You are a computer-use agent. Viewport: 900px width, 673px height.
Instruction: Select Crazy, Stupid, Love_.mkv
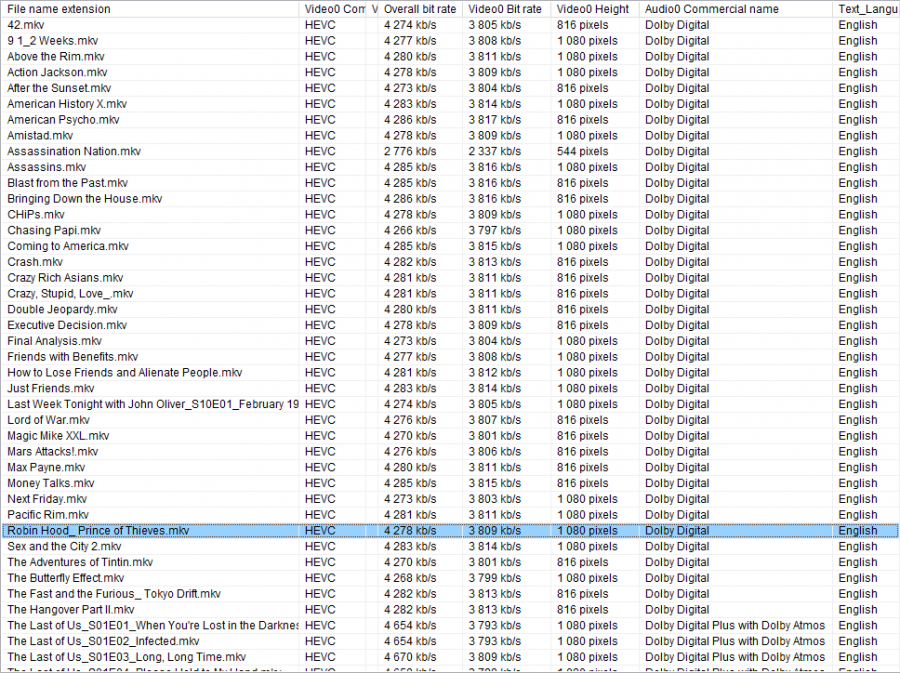click(70, 294)
